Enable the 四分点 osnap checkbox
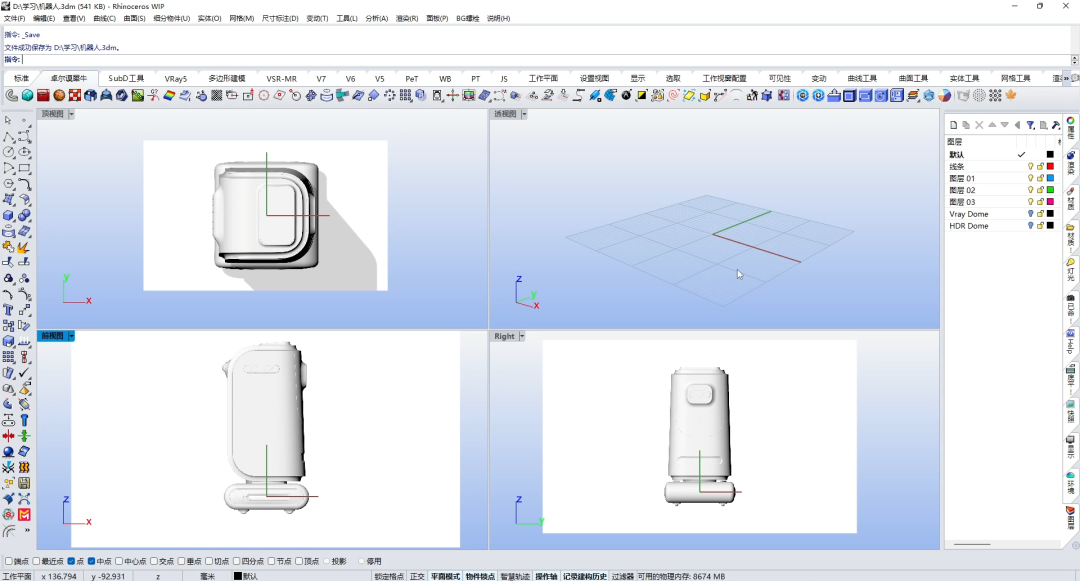 237,561
